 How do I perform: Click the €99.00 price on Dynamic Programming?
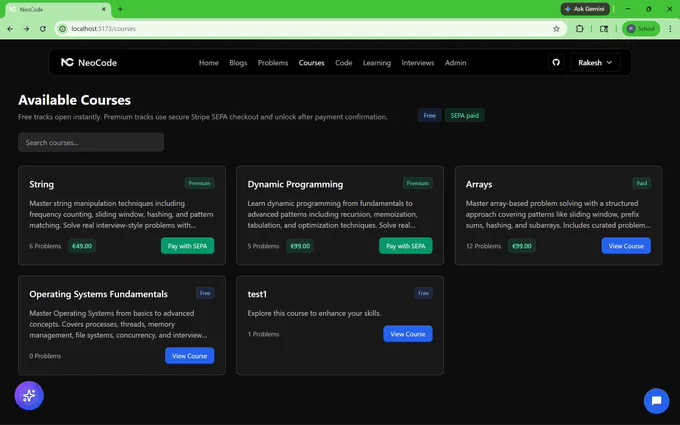coord(300,246)
